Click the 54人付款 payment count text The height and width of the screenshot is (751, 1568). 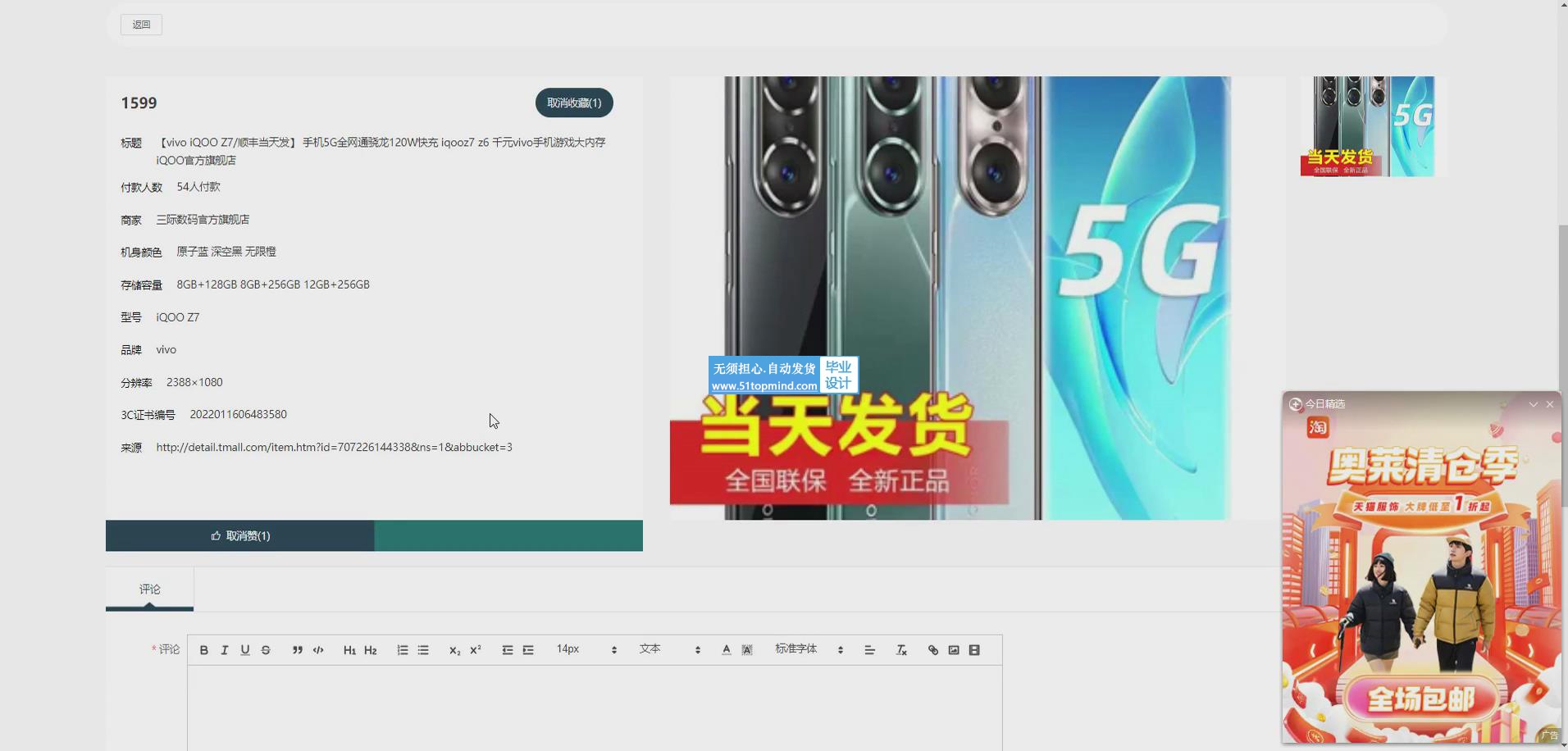click(198, 187)
